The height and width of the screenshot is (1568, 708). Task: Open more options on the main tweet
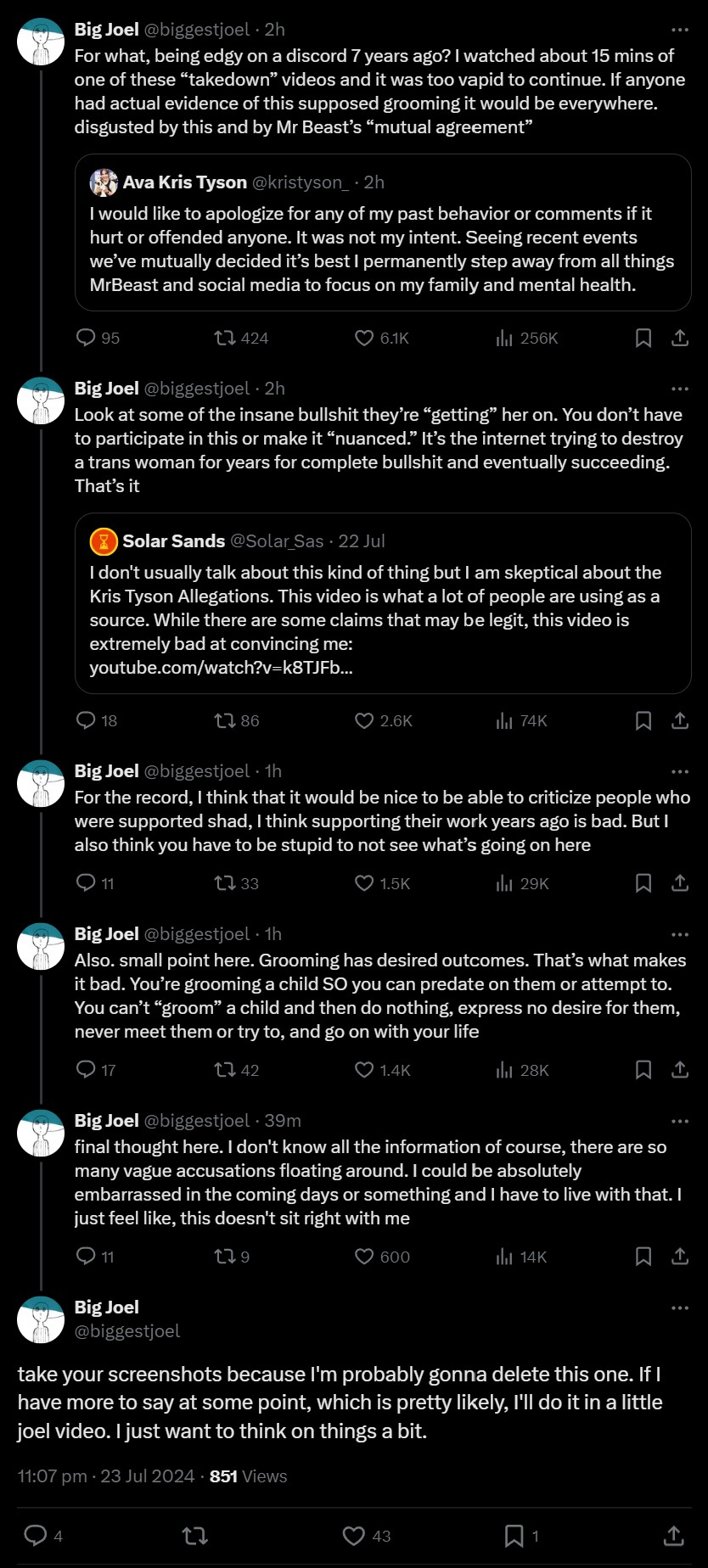(680, 1308)
